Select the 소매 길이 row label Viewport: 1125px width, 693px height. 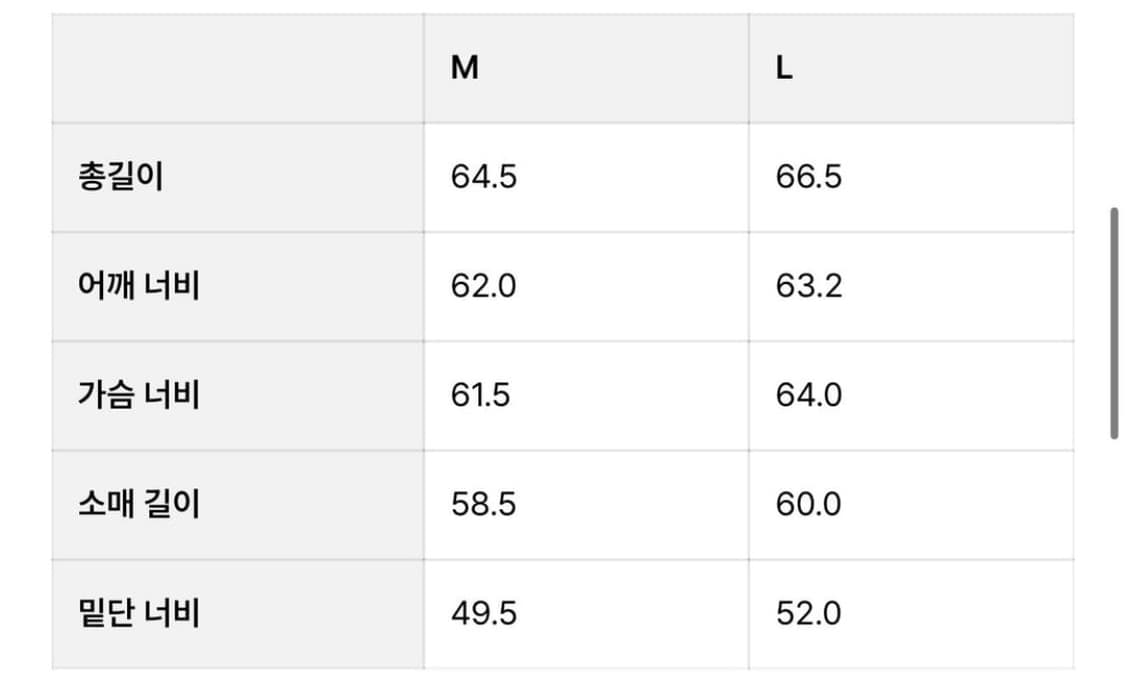click(x=139, y=503)
